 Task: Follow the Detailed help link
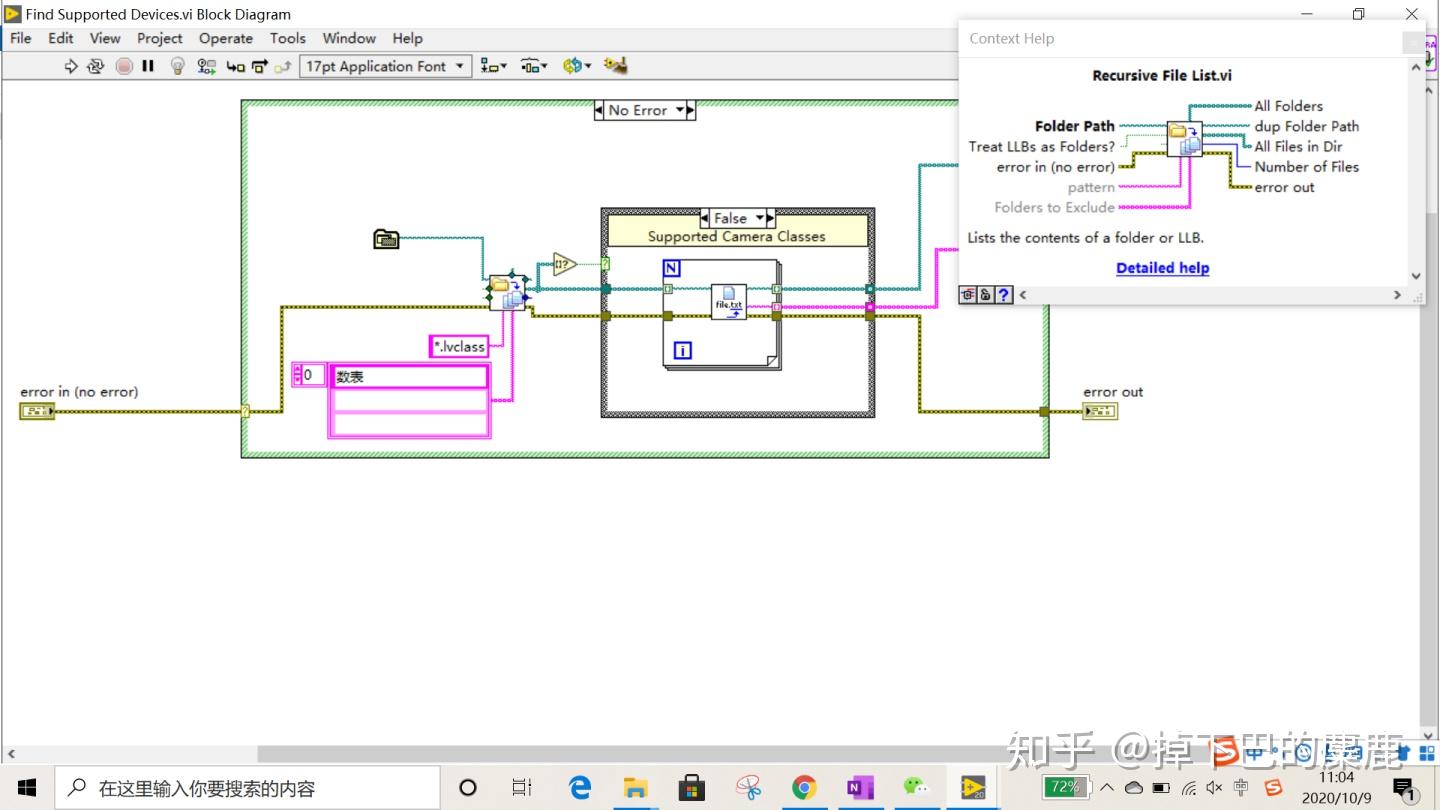pyautogui.click(x=1162, y=267)
